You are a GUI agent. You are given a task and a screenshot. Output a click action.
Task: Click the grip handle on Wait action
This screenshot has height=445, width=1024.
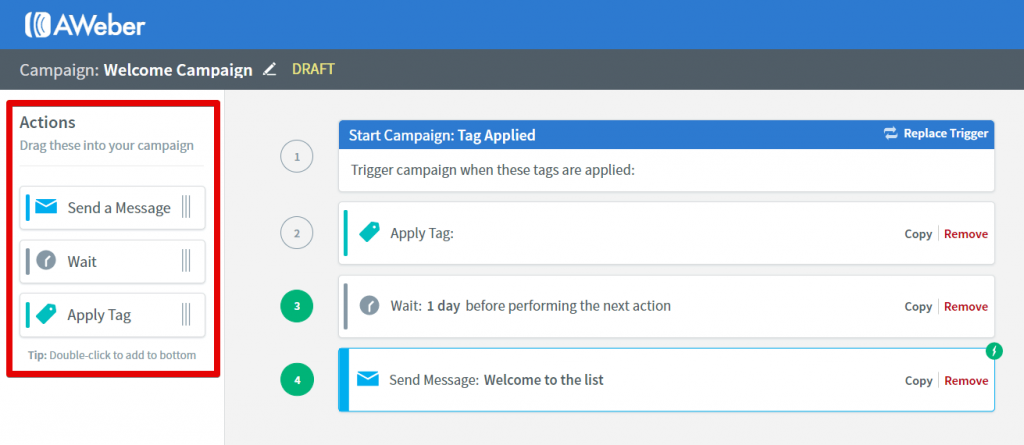pos(186,261)
